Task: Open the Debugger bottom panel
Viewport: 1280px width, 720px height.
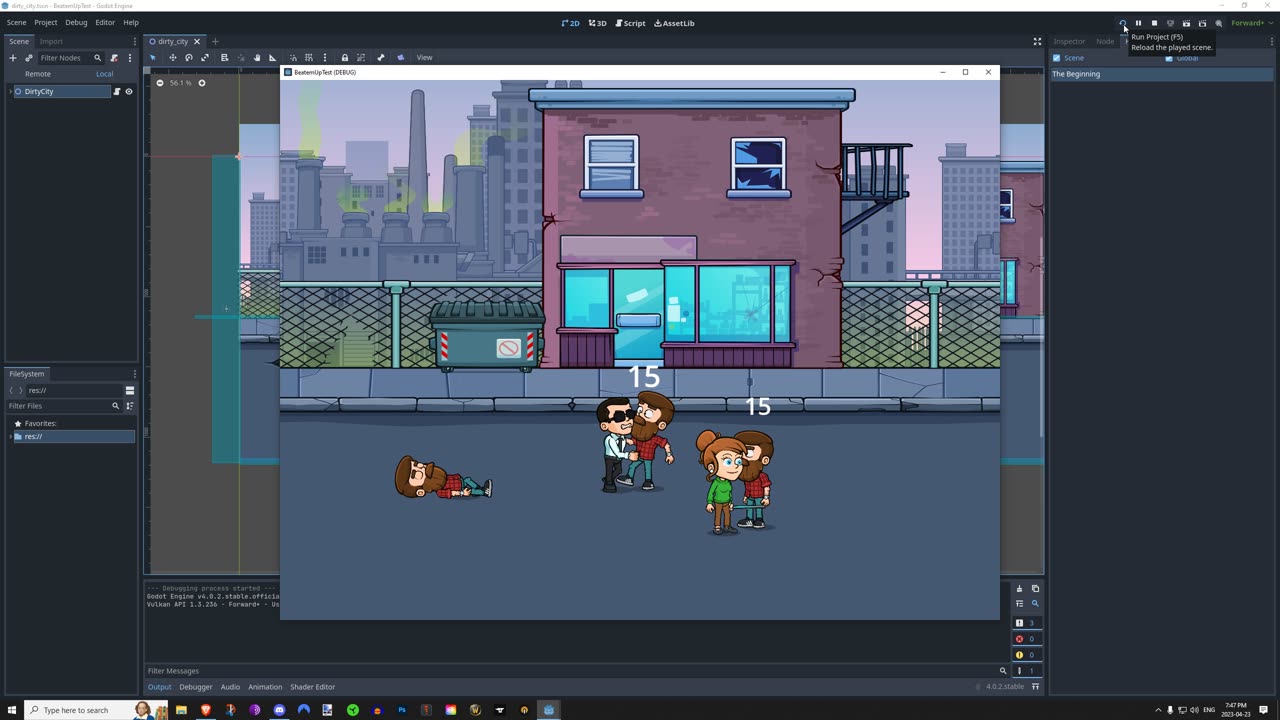Action: coord(195,687)
